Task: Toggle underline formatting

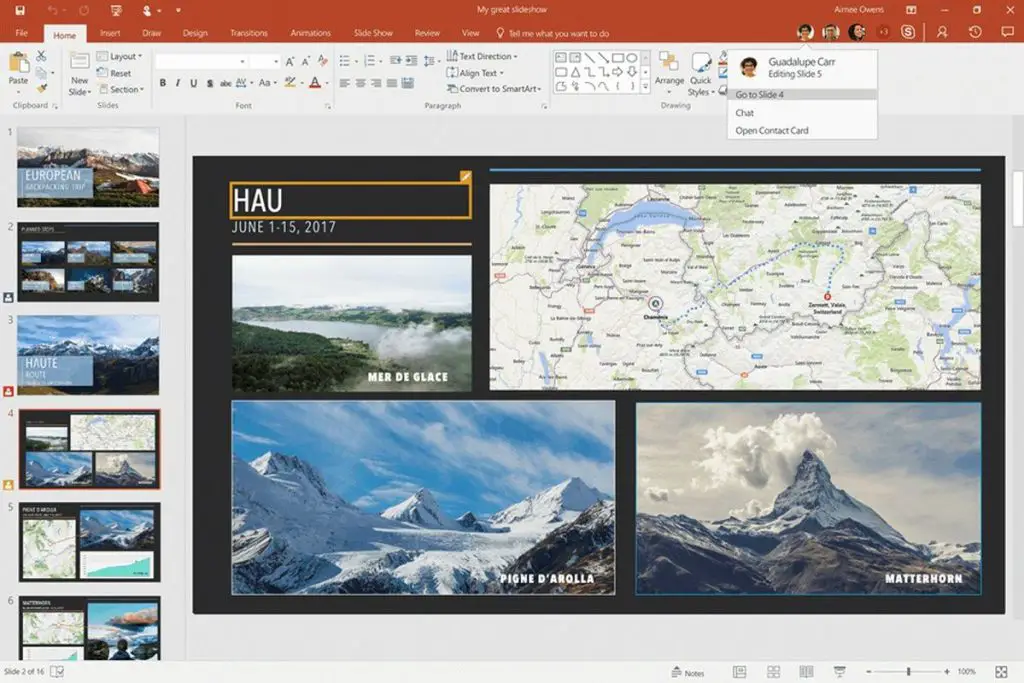Action: [195, 83]
